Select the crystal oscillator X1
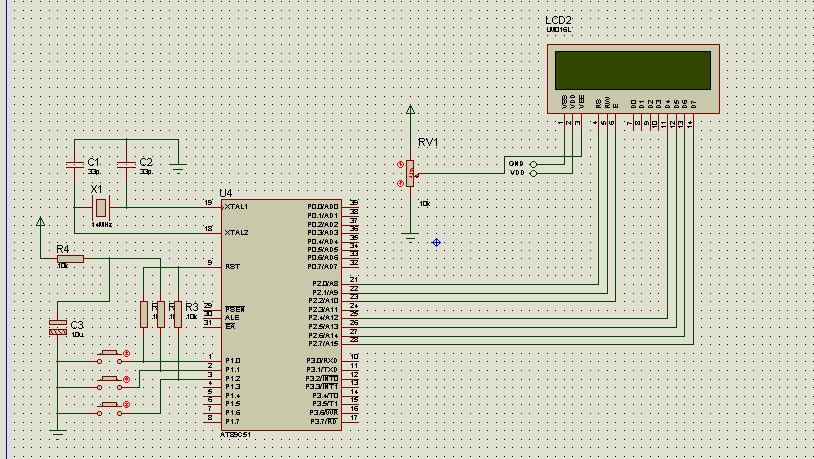The height and width of the screenshot is (459, 814). (x=101, y=208)
